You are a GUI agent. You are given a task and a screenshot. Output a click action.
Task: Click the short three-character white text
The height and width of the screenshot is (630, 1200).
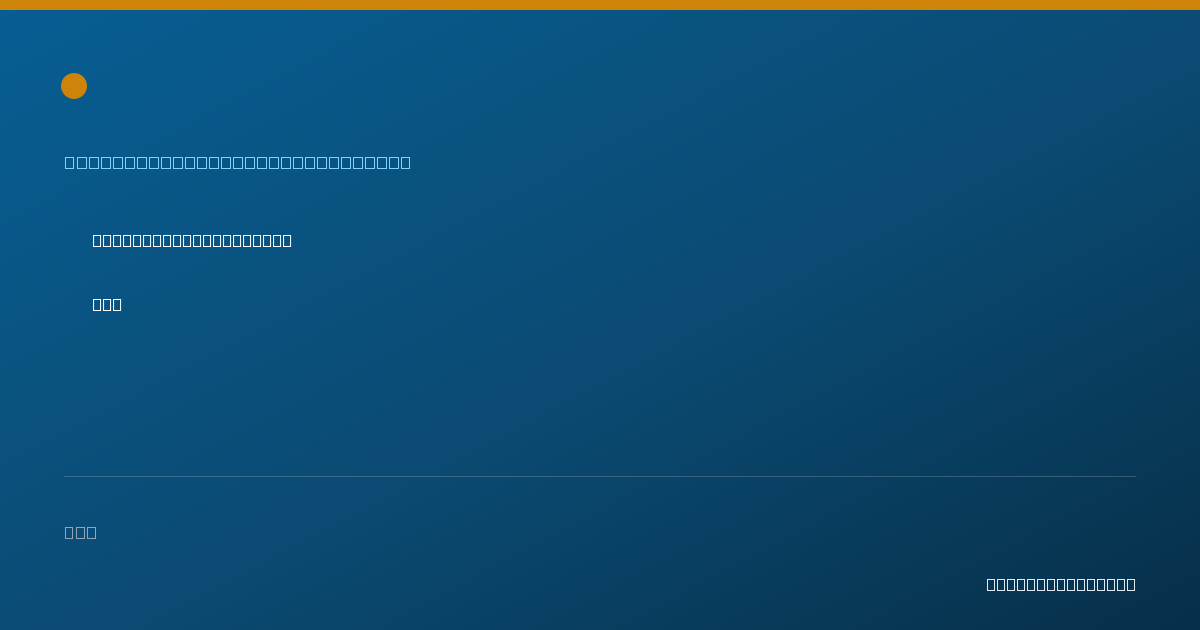click(x=107, y=304)
